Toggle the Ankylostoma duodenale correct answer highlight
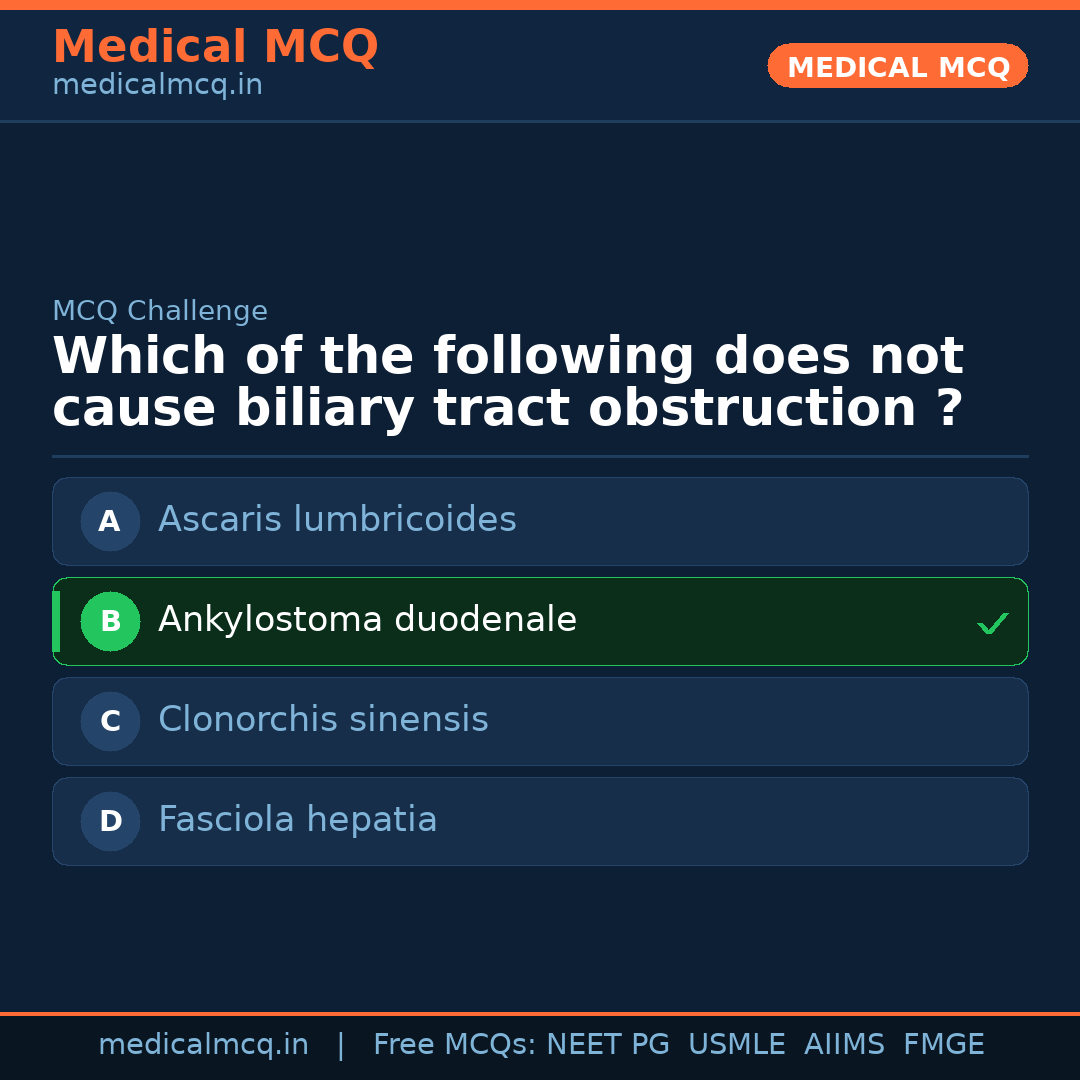Viewport: 1080px width, 1080px height. 540,621
